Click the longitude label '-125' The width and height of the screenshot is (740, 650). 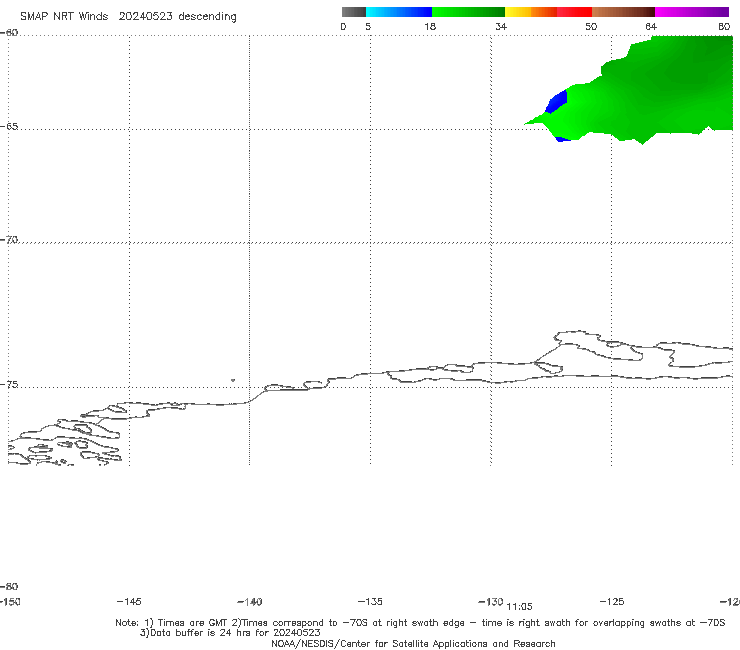pos(612,601)
